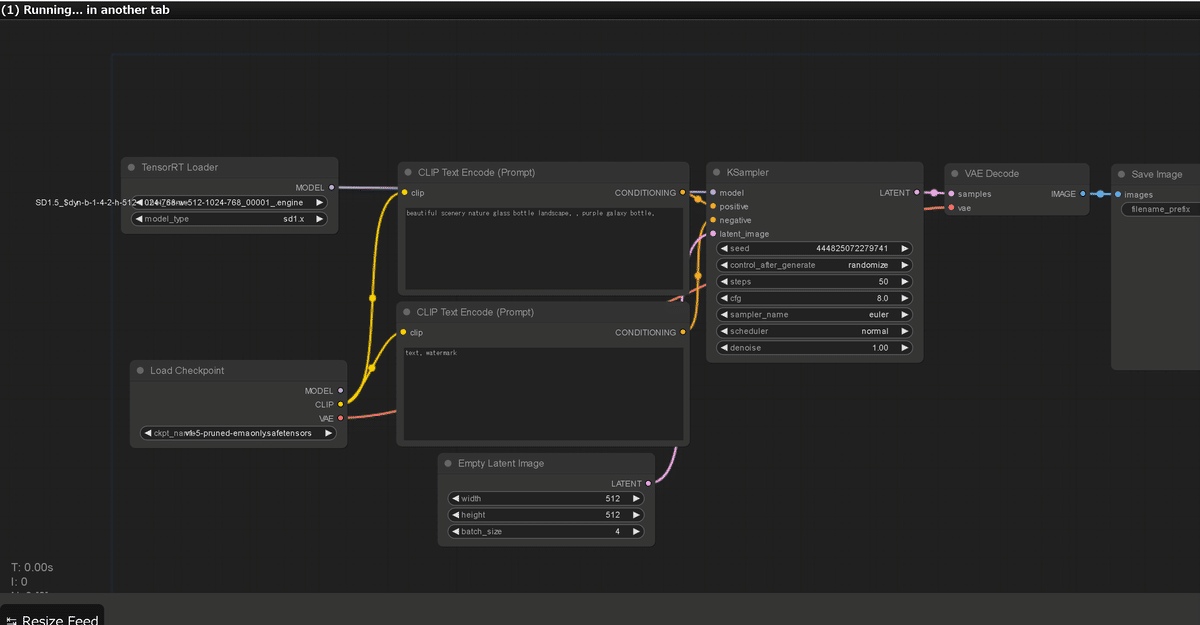
Task: Open the scheduler normal selector
Action: coord(815,331)
